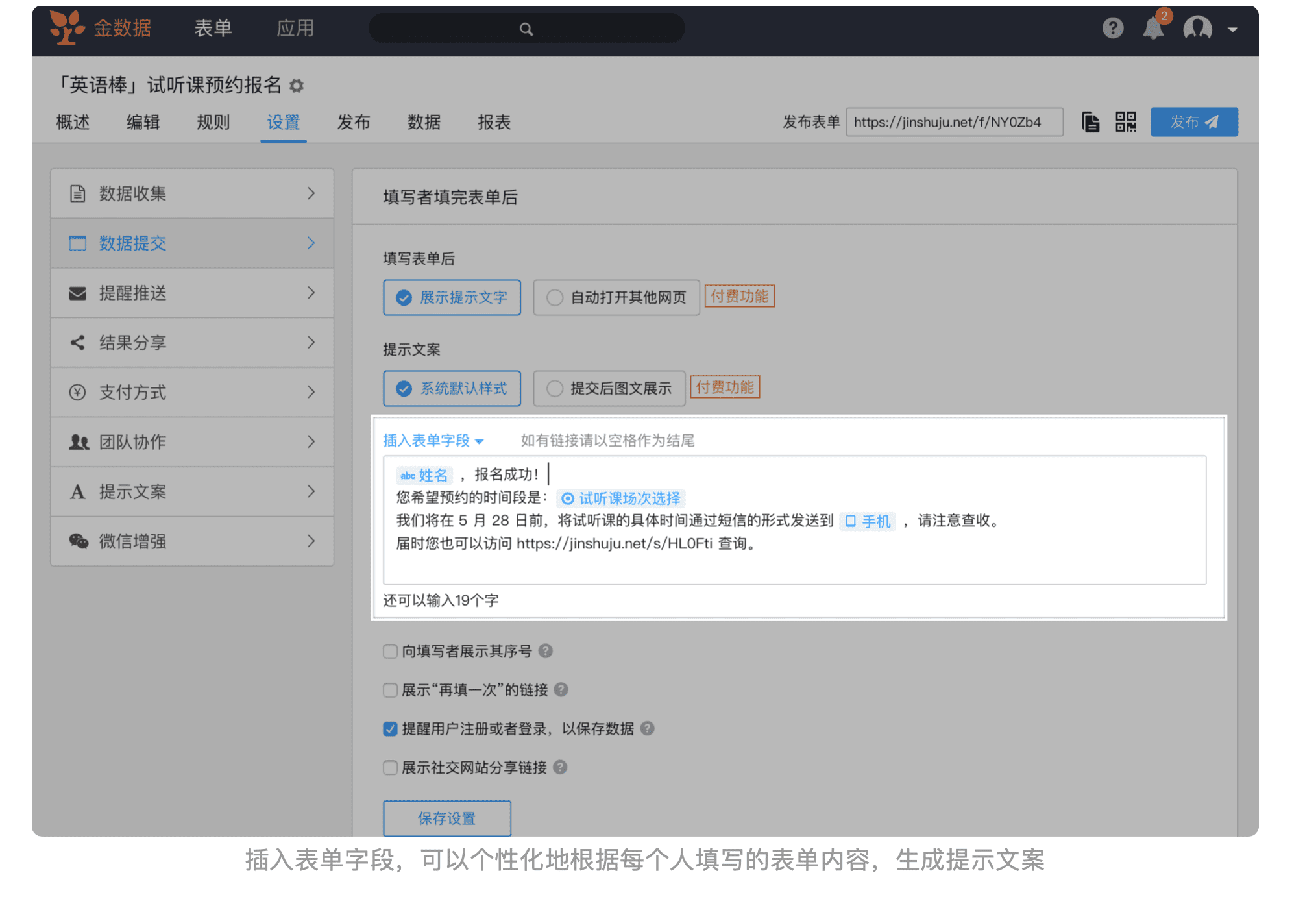1316x897 pixels.
Task: Click help icon next to 展示社交网站分享链接
Action: (560, 768)
